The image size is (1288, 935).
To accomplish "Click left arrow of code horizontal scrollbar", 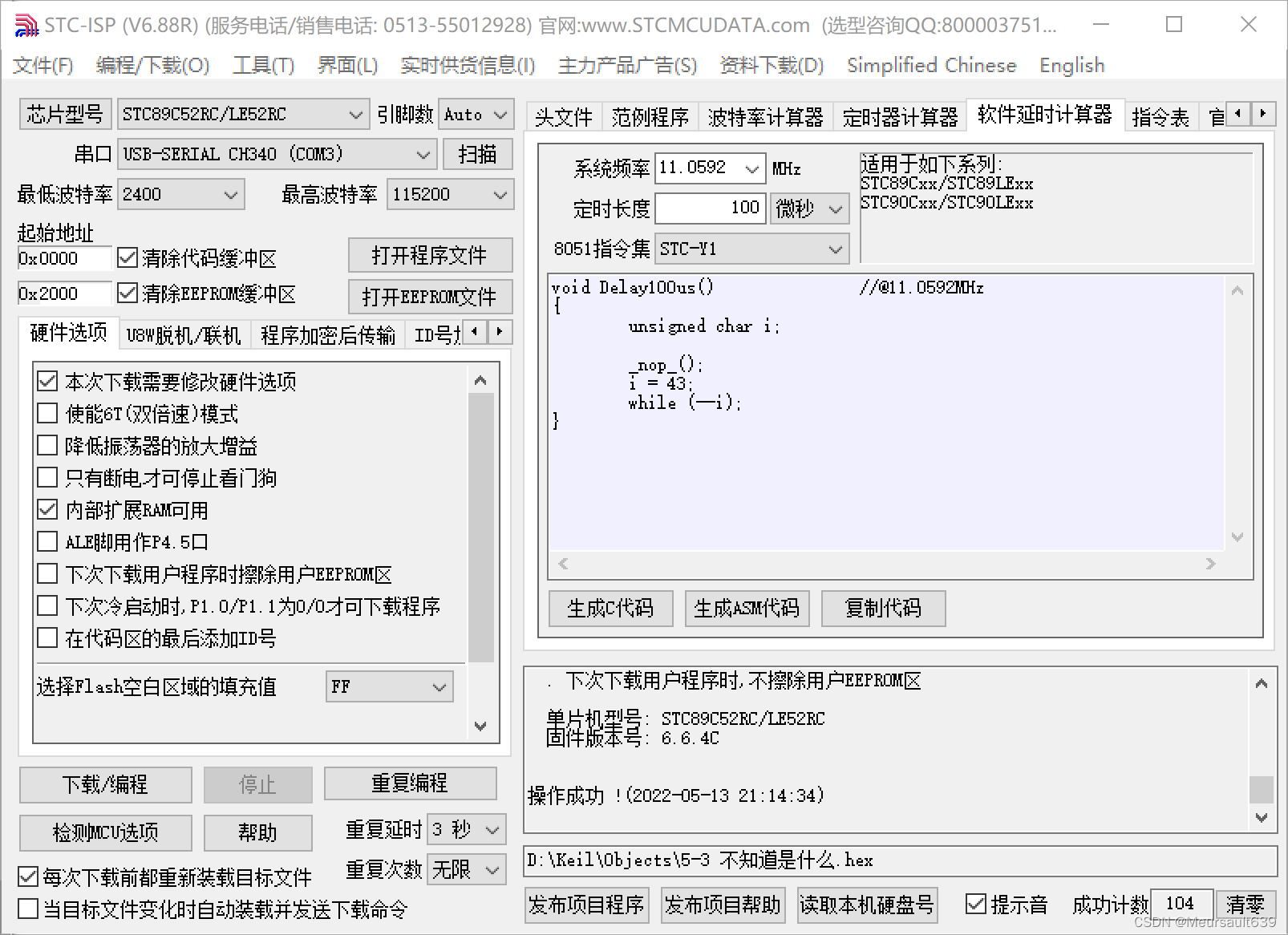I will [x=563, y=564].
